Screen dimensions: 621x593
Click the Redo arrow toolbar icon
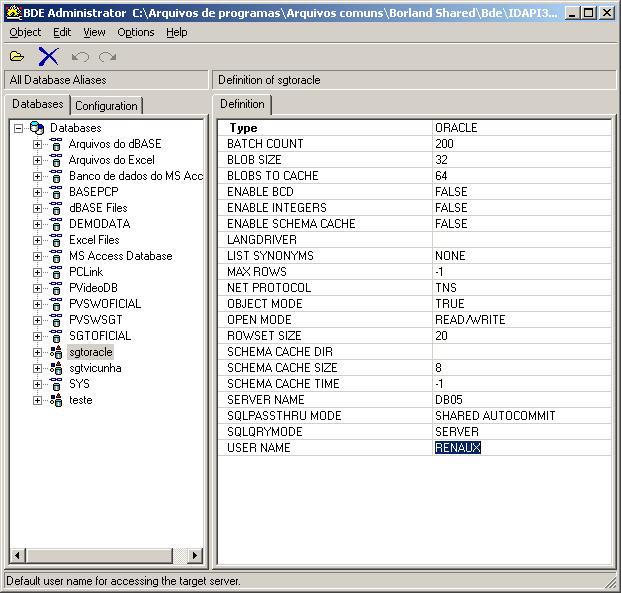pyautogui.click(x=107, y=56)
